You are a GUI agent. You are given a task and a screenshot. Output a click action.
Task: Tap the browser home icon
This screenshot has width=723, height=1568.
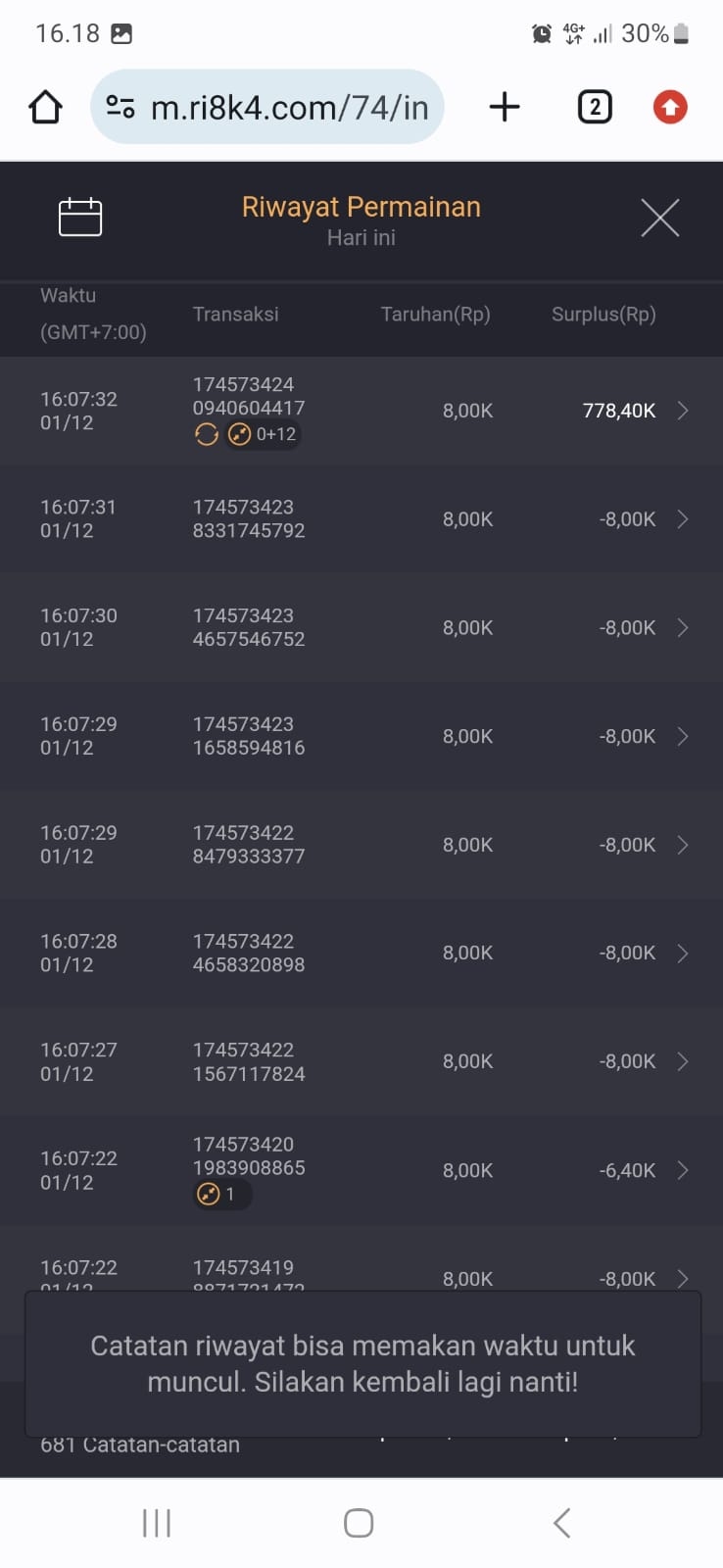pos(45,107)
